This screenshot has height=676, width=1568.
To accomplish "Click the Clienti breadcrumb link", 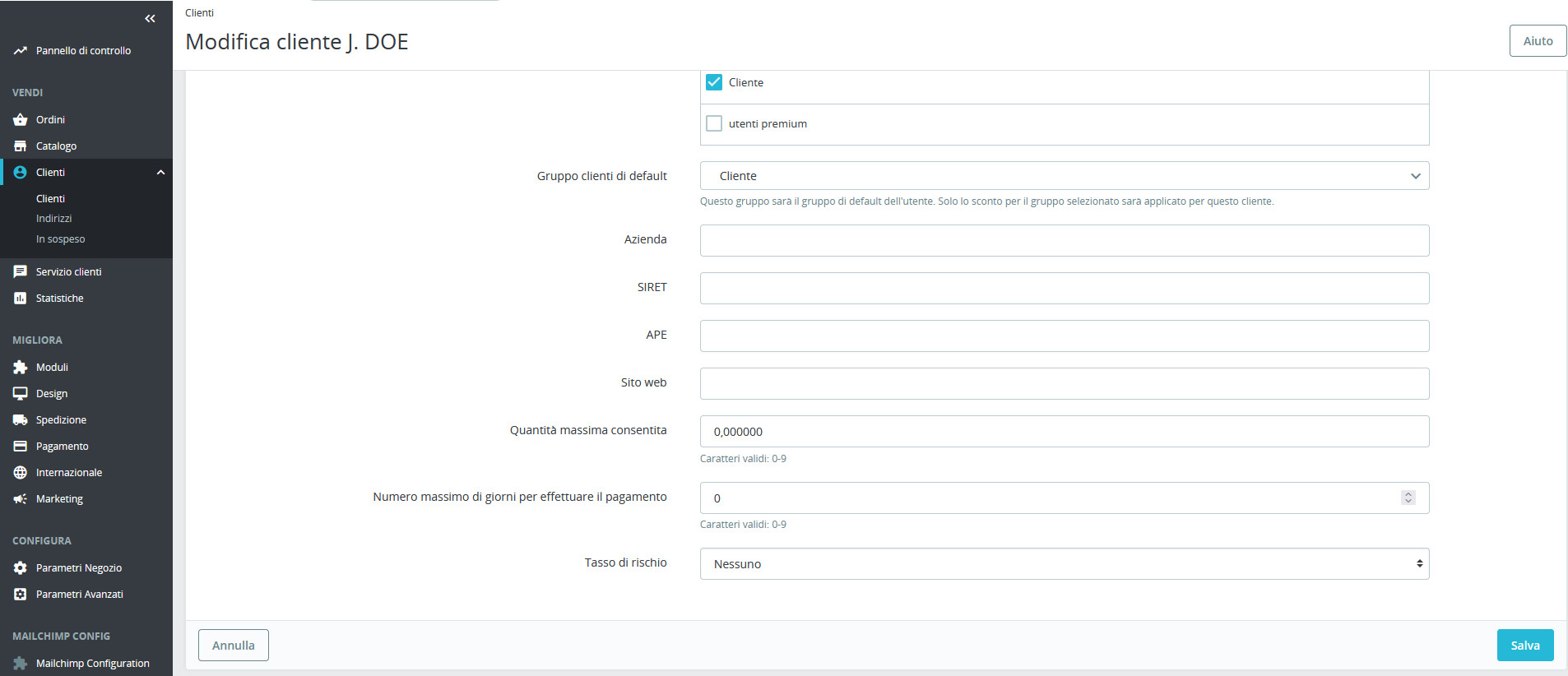I will coord(199,13).
